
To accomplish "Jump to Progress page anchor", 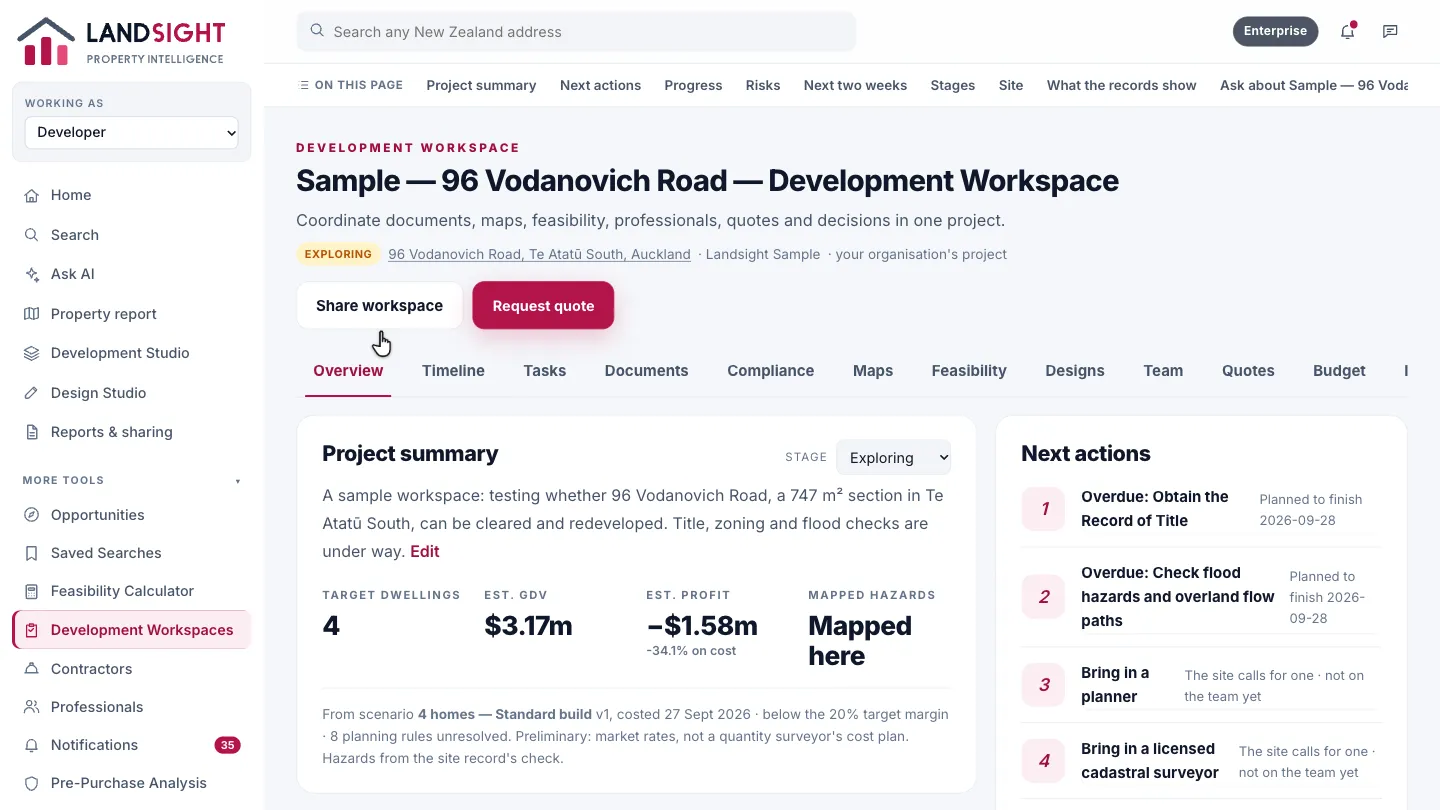I will (x=693, y=85).
